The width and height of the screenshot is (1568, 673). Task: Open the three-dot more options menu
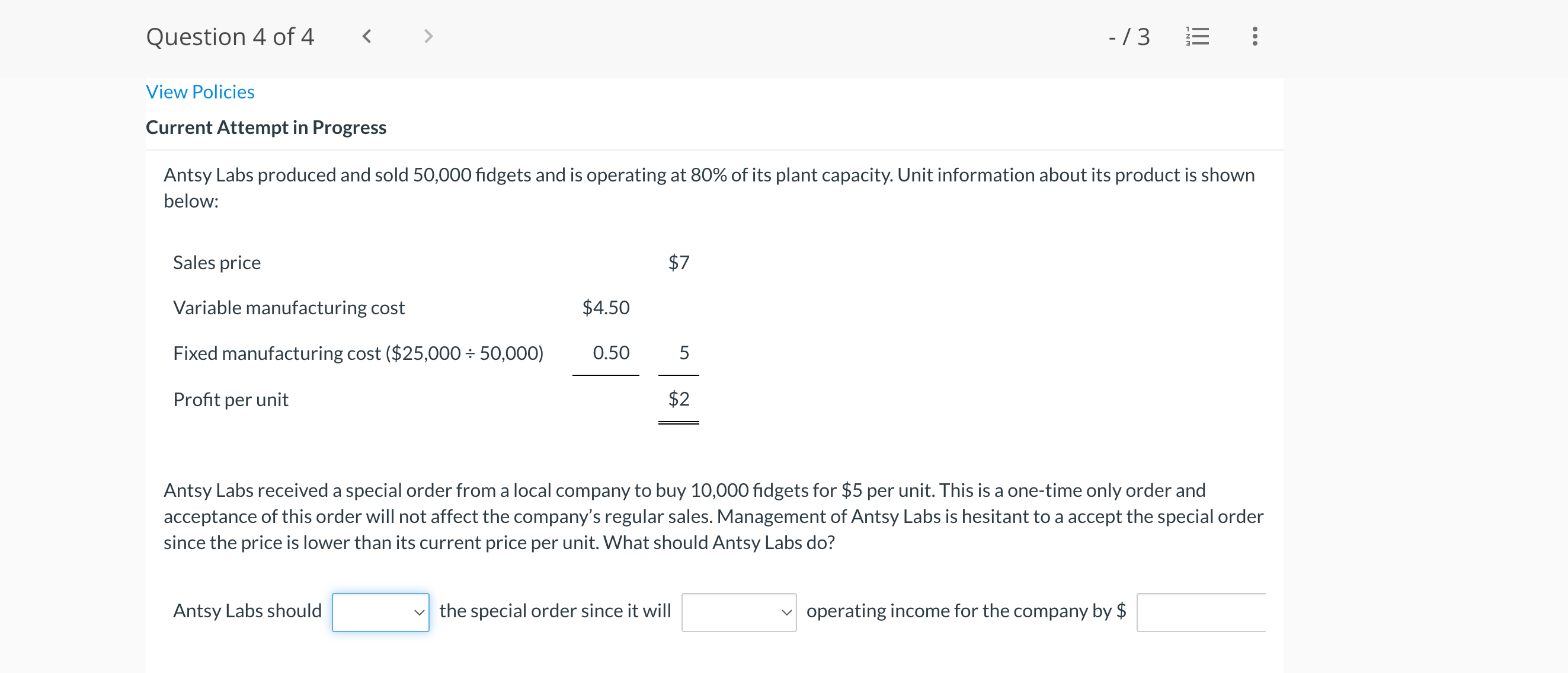[x=1254, y=37]
